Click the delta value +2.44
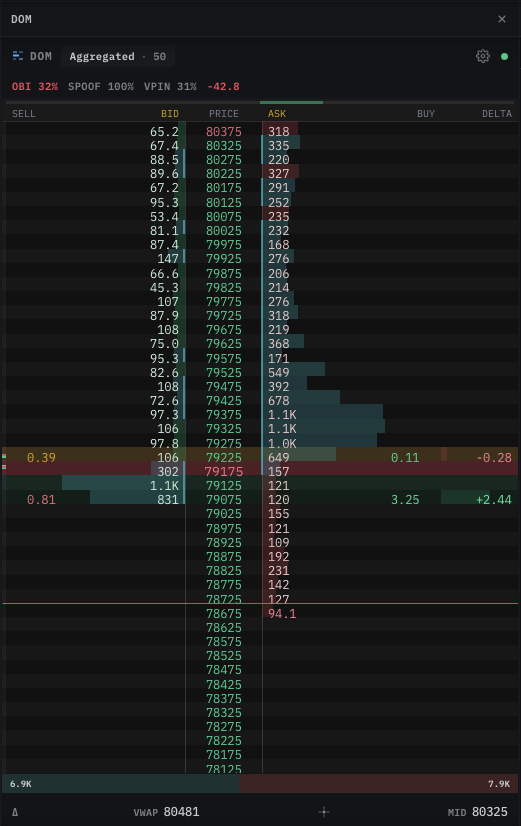 tap(494, 499)
